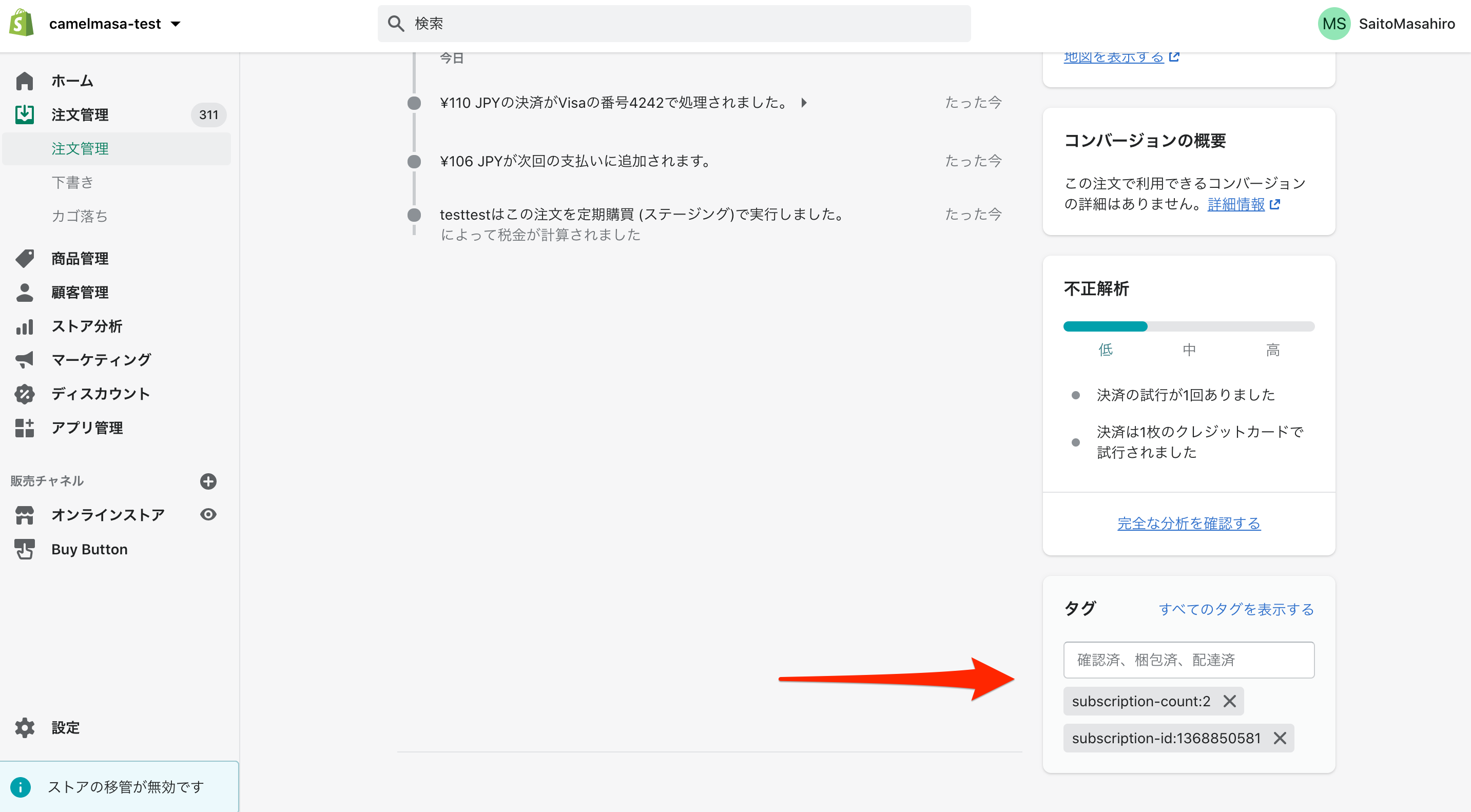Click the マーケティング megaphone icon
This screenshot has width=1471, height=812.
click(x=25, y=360)
